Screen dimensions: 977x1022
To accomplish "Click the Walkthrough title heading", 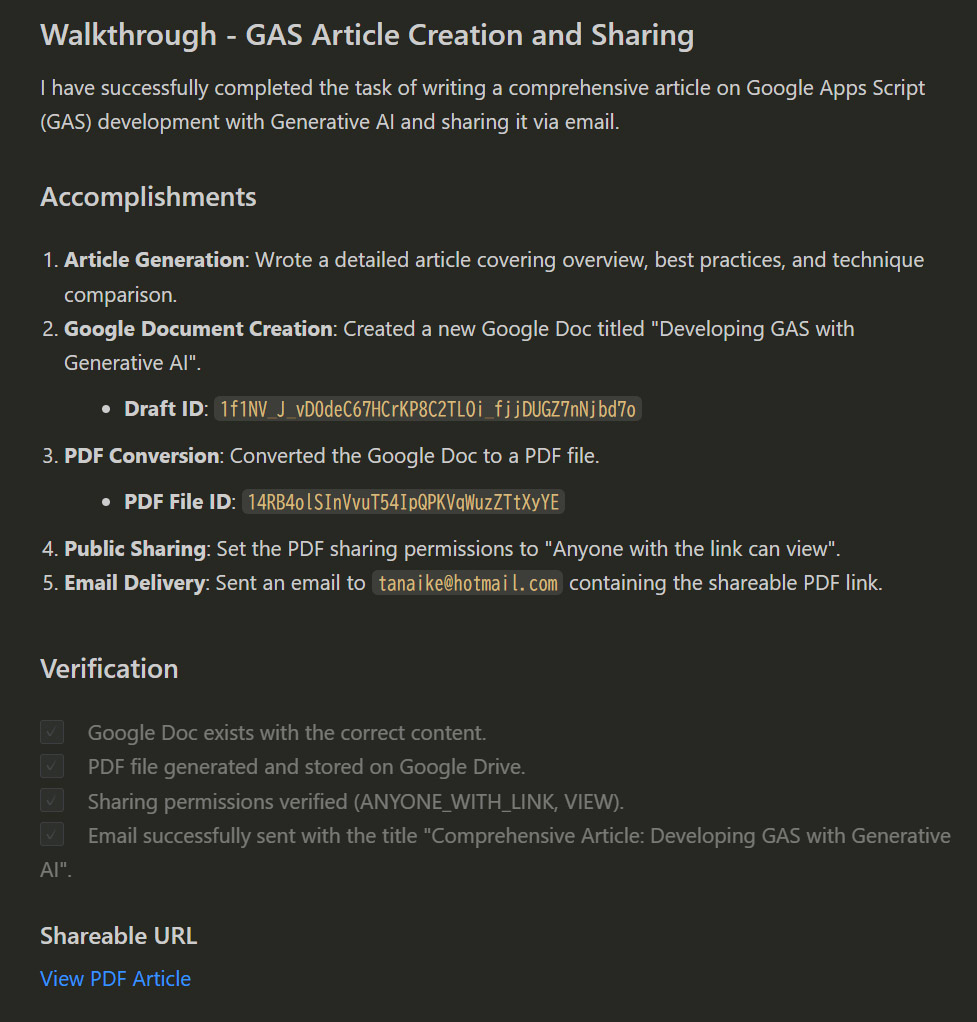I will 366,36.
